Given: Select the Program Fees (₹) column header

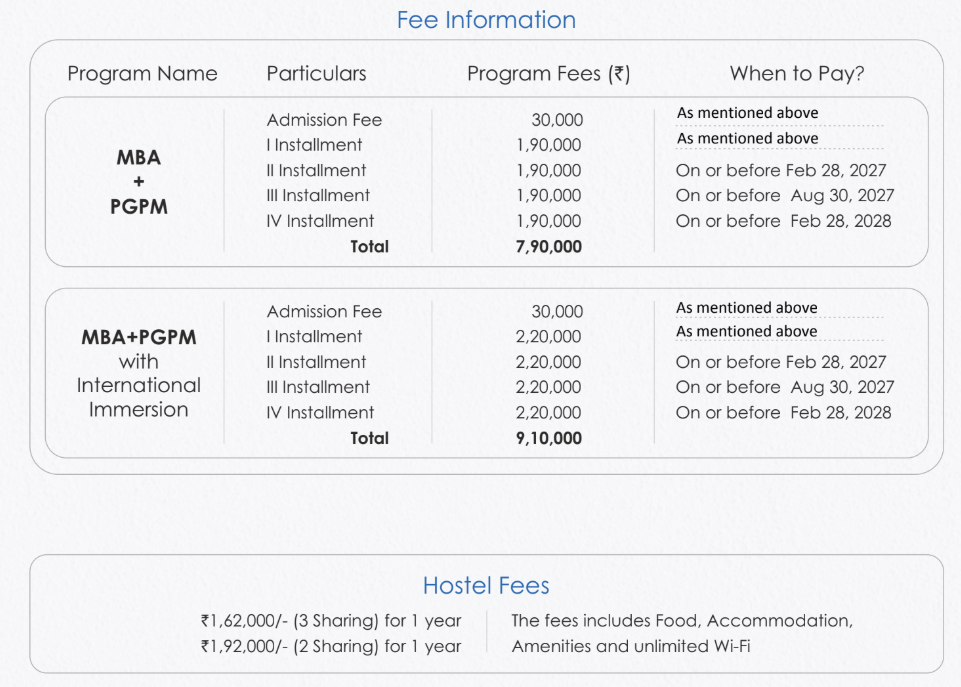Looking at the screenshot, I should tap(548, 73).
